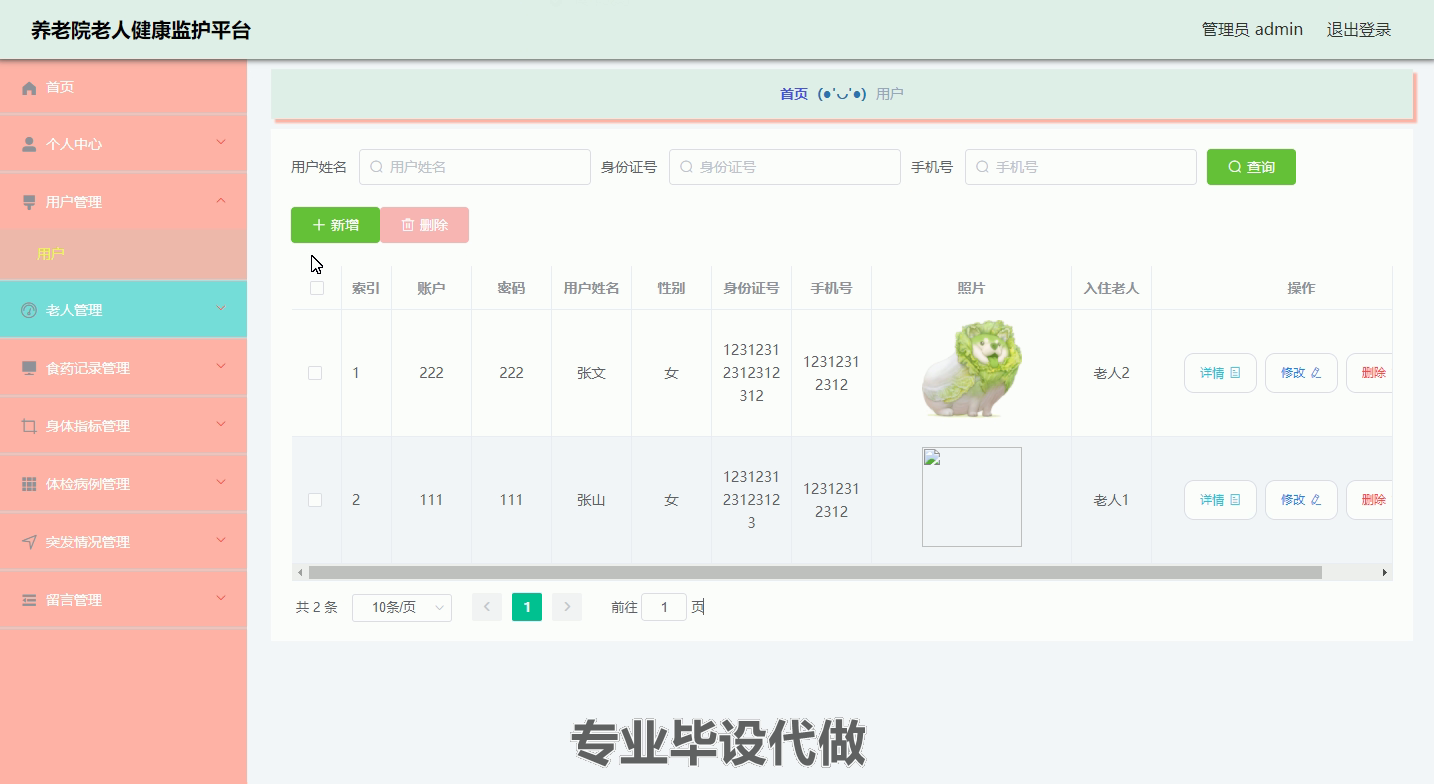Viewport: 1434px width, 784px height.
Task: Open 体检病例管理 in the sidebar
Action: tap(123, 484)
